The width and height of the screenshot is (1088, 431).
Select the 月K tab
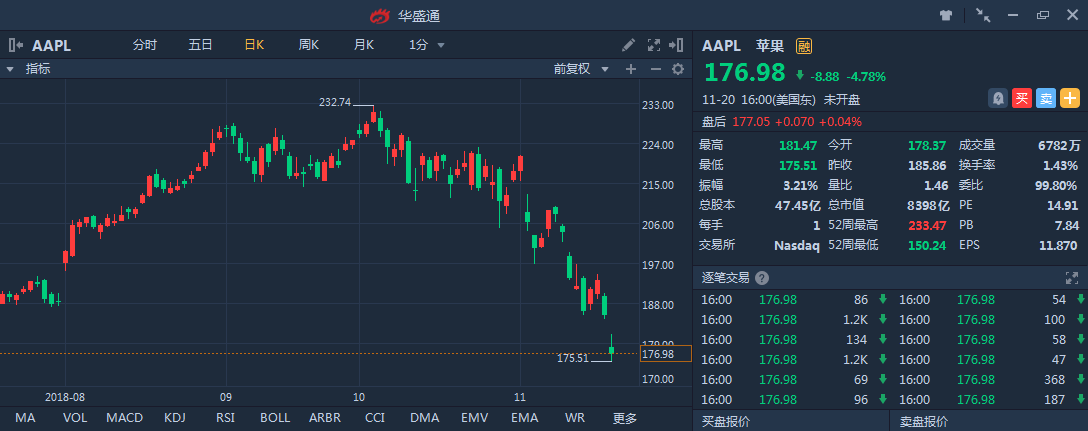(x=364, y=45)
